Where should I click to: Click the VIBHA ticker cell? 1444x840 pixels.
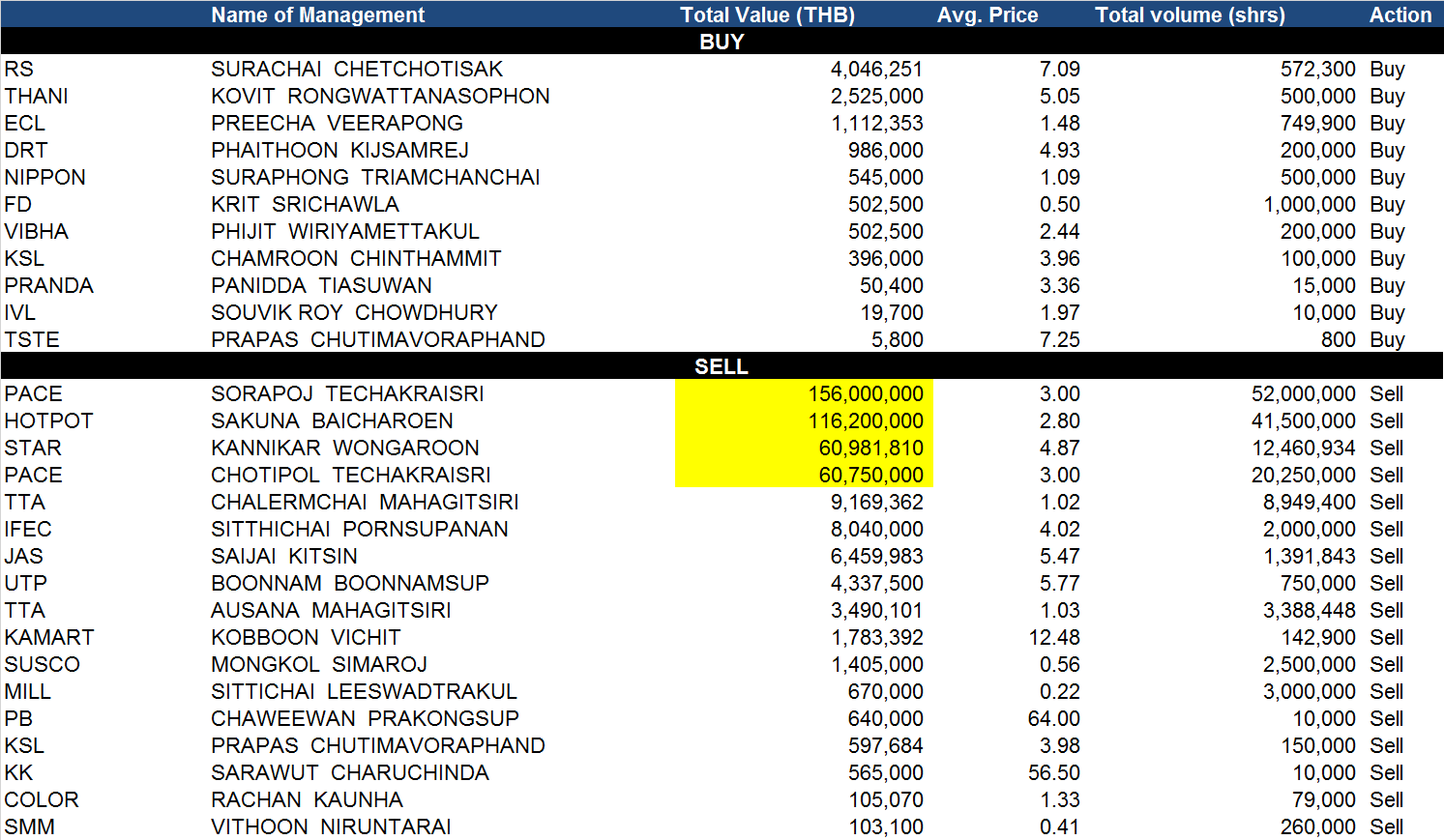click(x=36, y=231)
